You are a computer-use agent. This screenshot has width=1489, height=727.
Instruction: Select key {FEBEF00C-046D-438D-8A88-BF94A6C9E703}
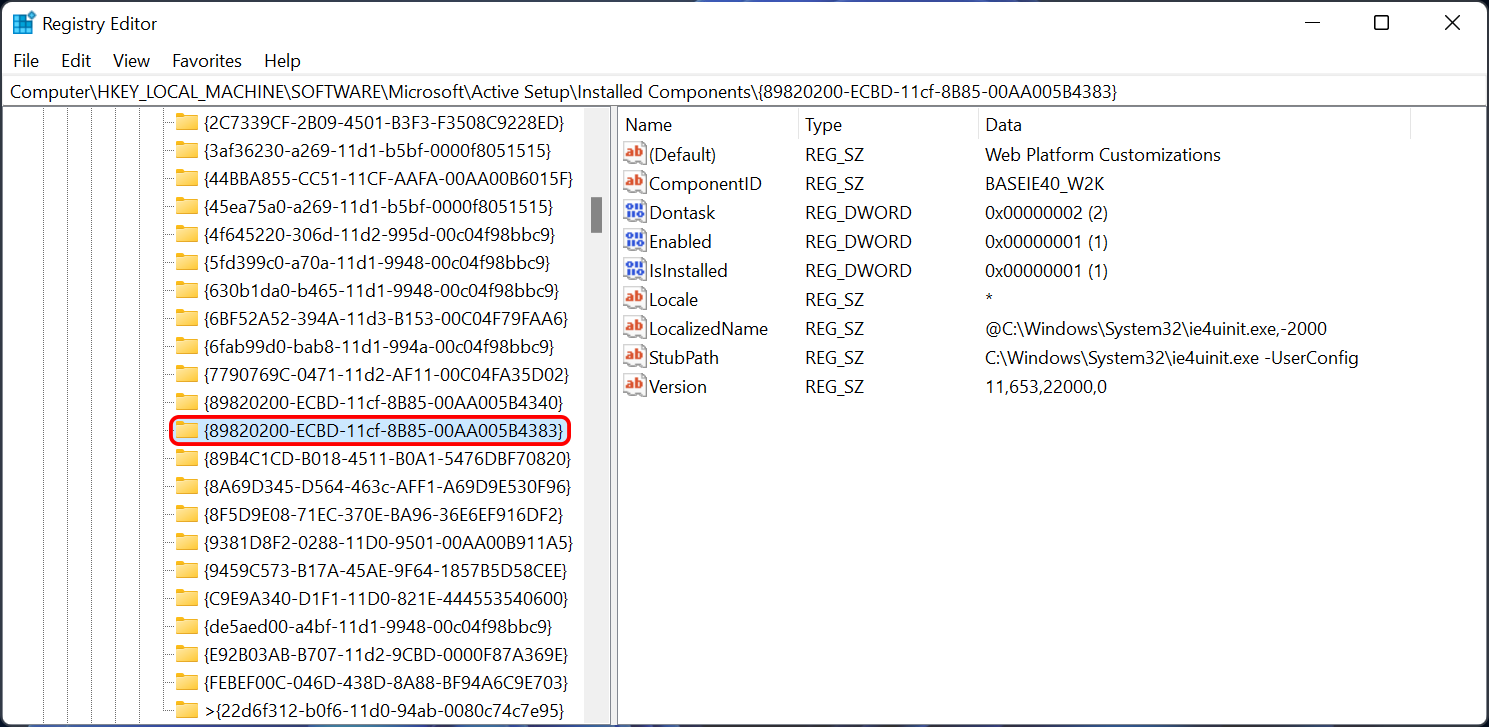click(x=385, y=683)
